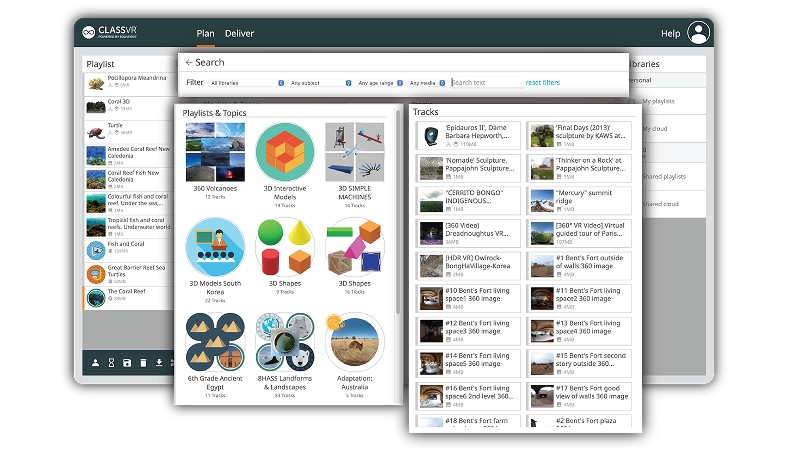Select Colourful fish and coral reef item
Viewport: 788px width, 450px height.
[x=129, y=203]
